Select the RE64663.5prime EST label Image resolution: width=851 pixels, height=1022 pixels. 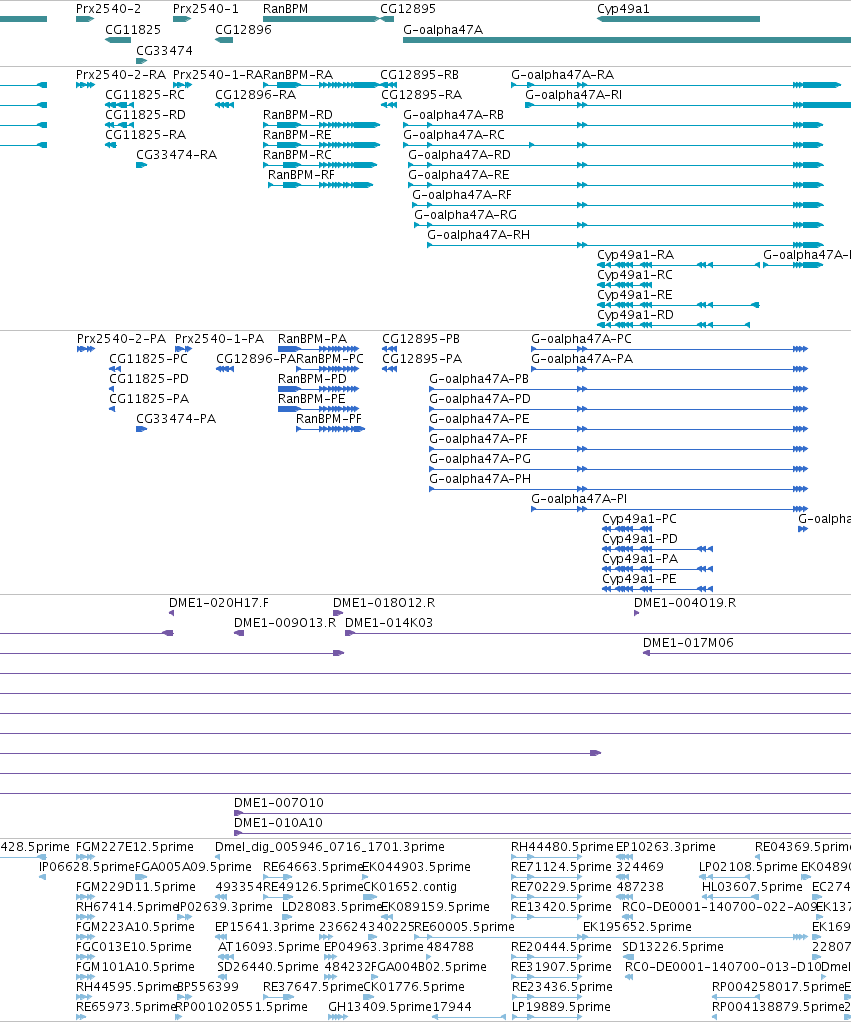tap(313, 867)
